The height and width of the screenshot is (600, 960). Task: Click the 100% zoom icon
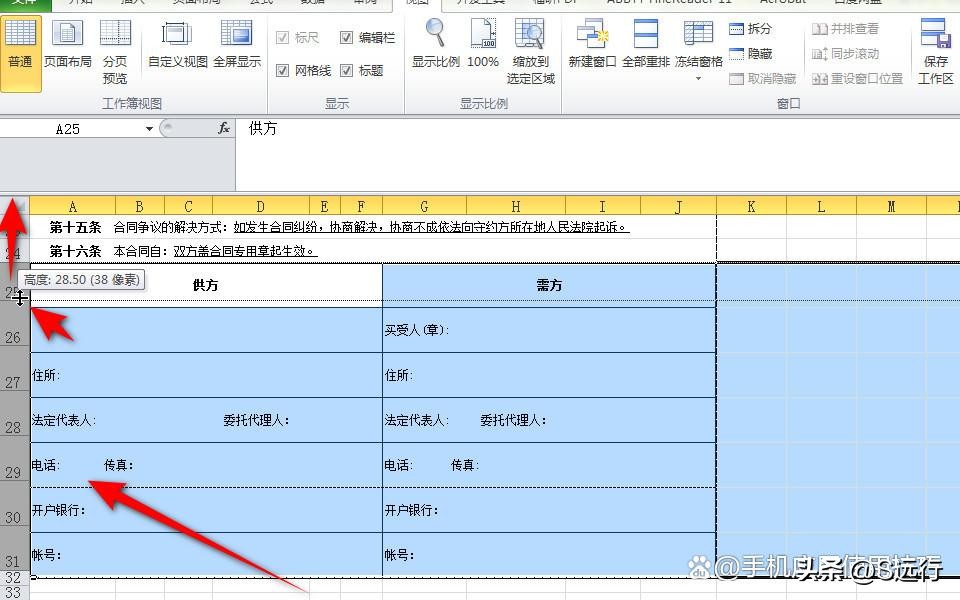[483, 50]
